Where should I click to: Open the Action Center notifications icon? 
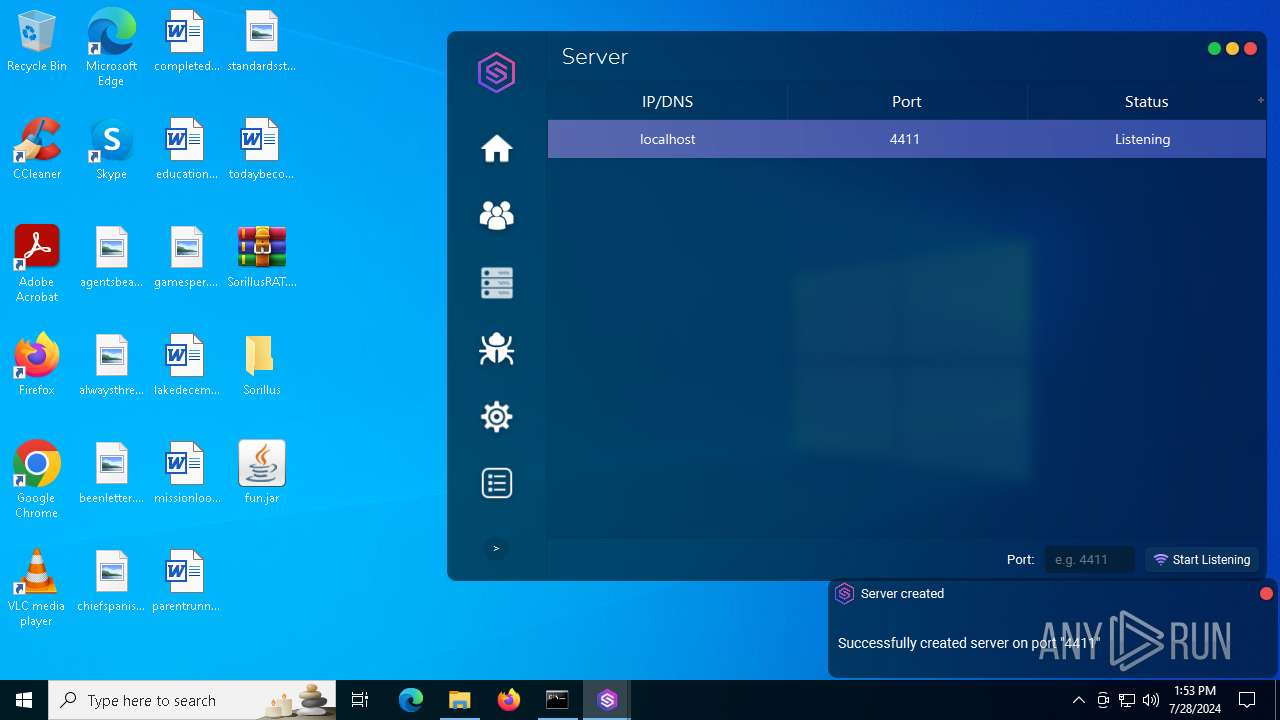[1248, 700]
